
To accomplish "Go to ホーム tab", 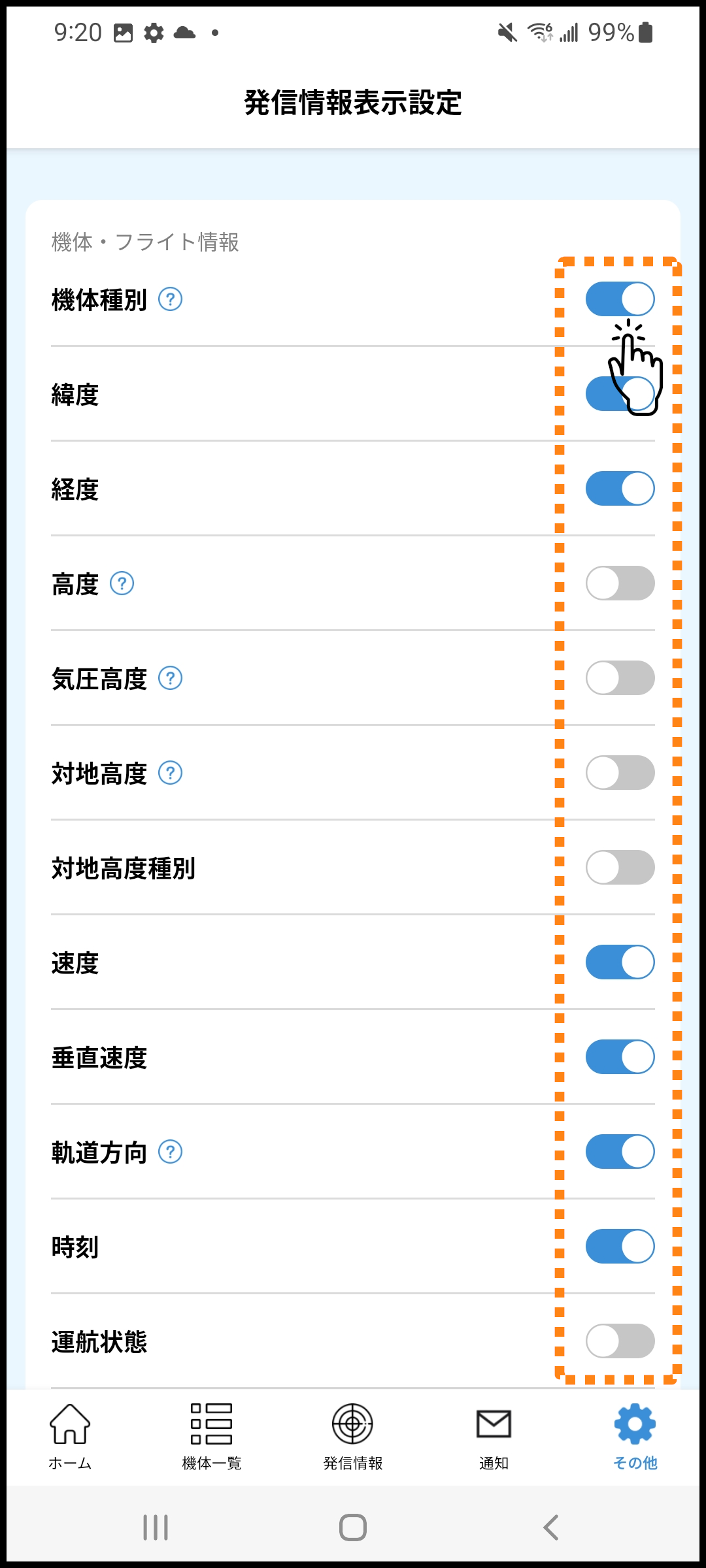I will coord(70,1435).
